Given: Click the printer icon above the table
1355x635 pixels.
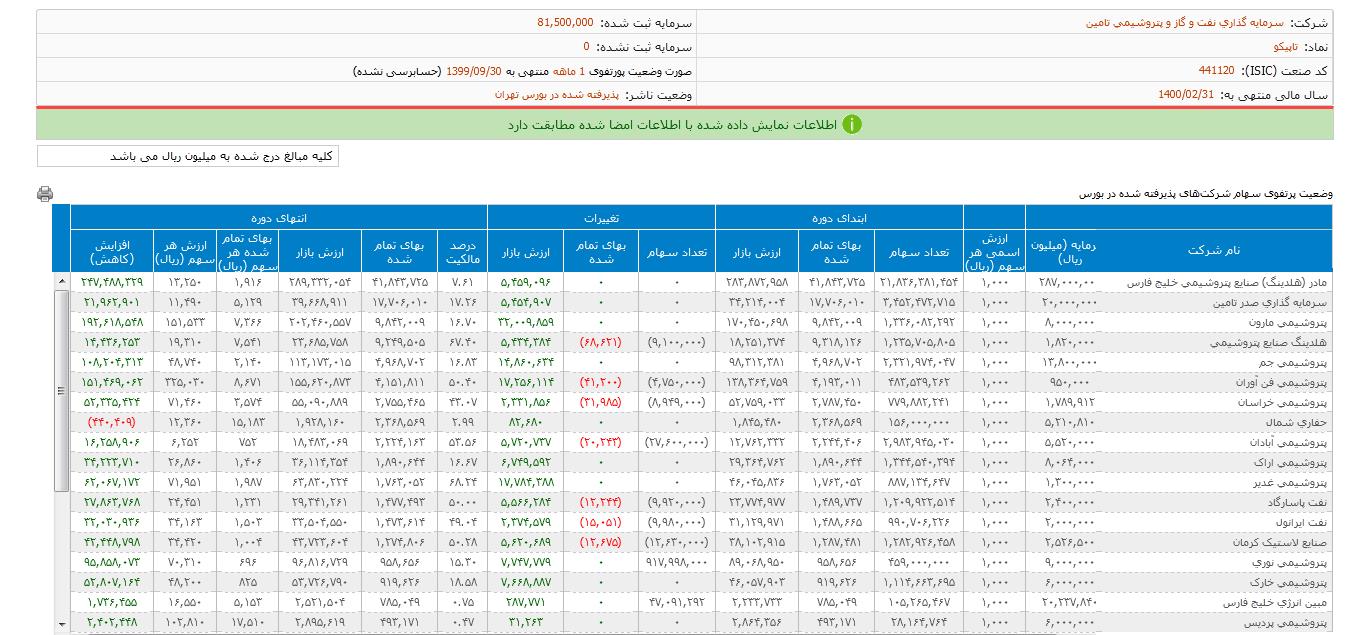Looking at the screenshot, I should click(x=44, y=194).
